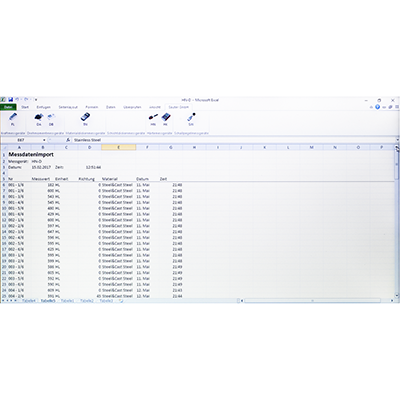Open the Datei file tab
This screenshot has width=400, height=400.
pyautogui.click(x=8, y=107)
